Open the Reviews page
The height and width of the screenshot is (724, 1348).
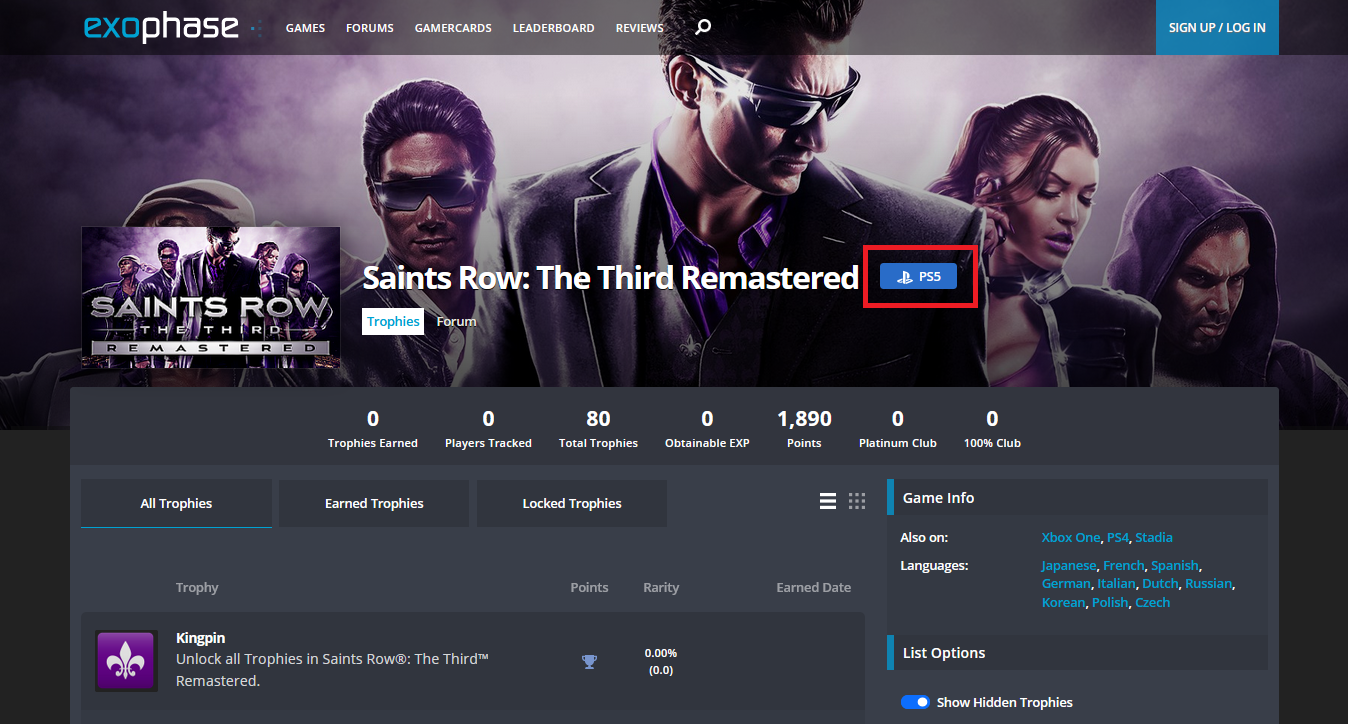coord(640,28)
